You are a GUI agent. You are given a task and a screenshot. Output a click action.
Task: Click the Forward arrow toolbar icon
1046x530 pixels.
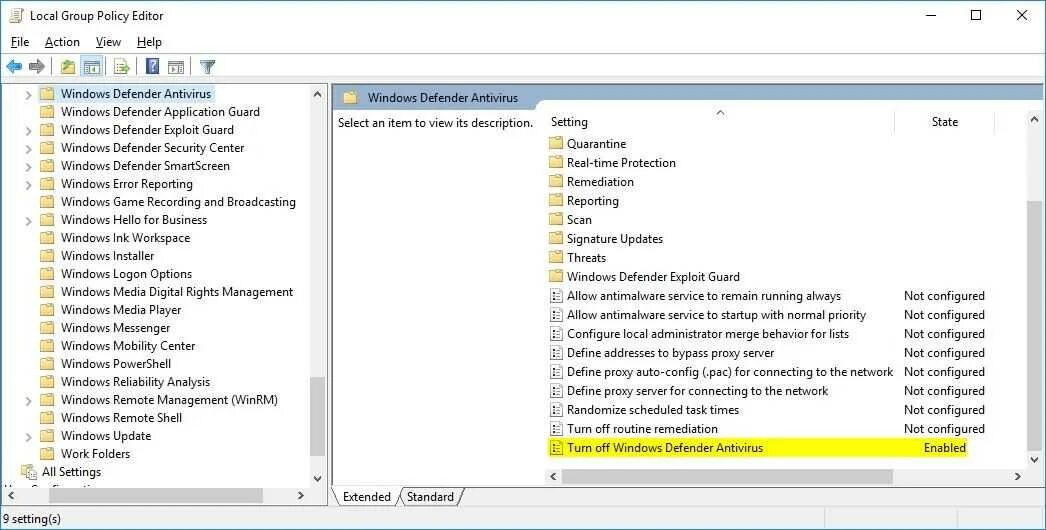point(37,66)
